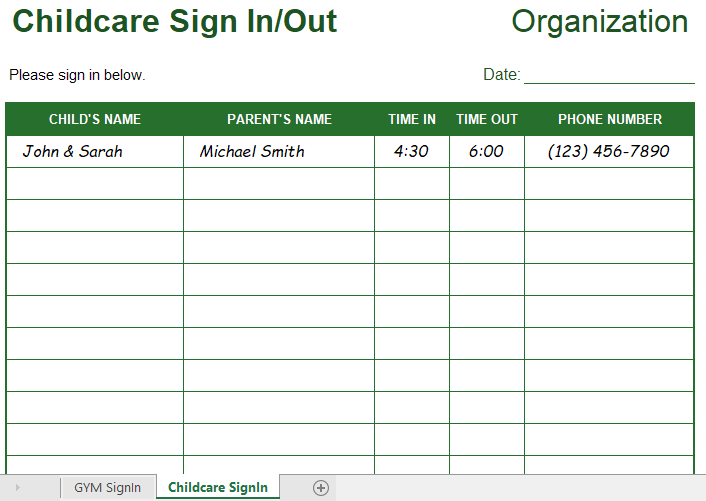Select the Childcare Sign In/Out title
The height and width of the screenshot is (501, 706).
[x=175, y=21]
